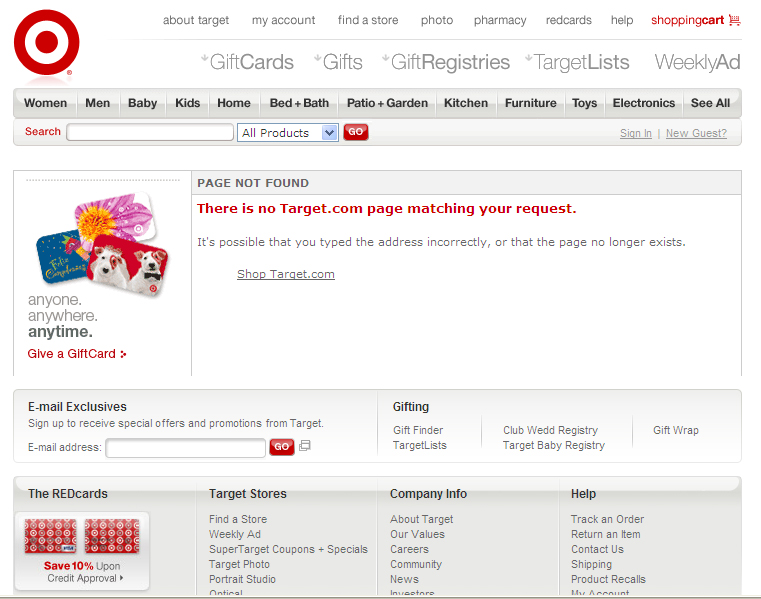Select the Electronics category tab
Image resolution: width=761 pixels, height=599 pixels.
coord(643,103)
